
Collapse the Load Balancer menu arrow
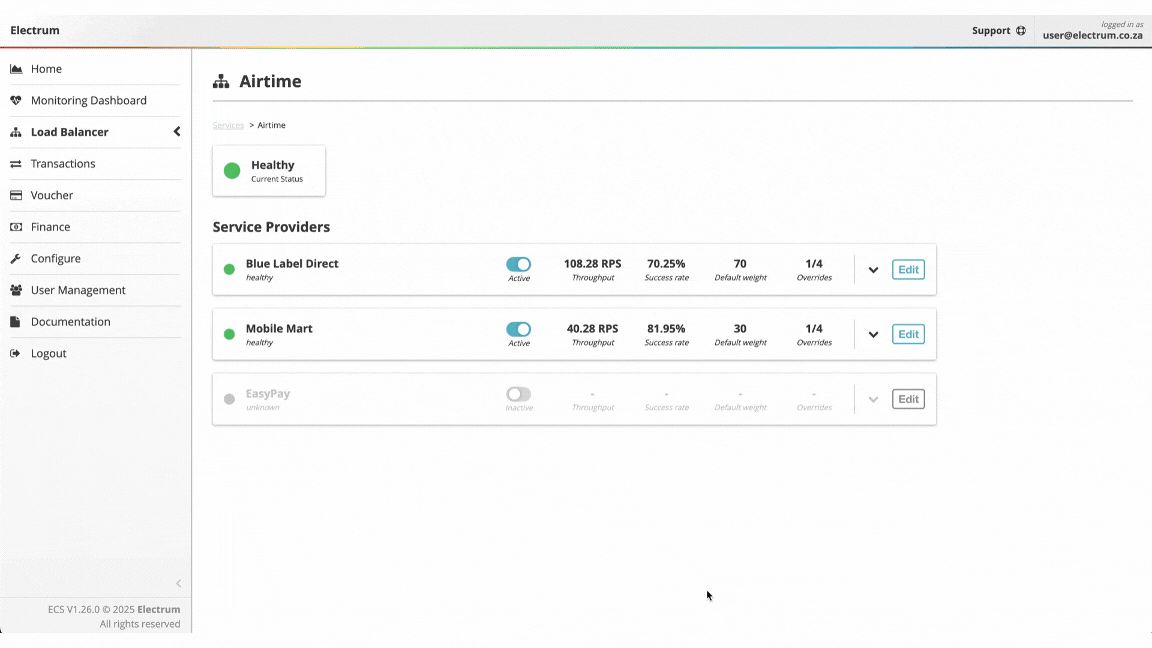tap(177, 132)
